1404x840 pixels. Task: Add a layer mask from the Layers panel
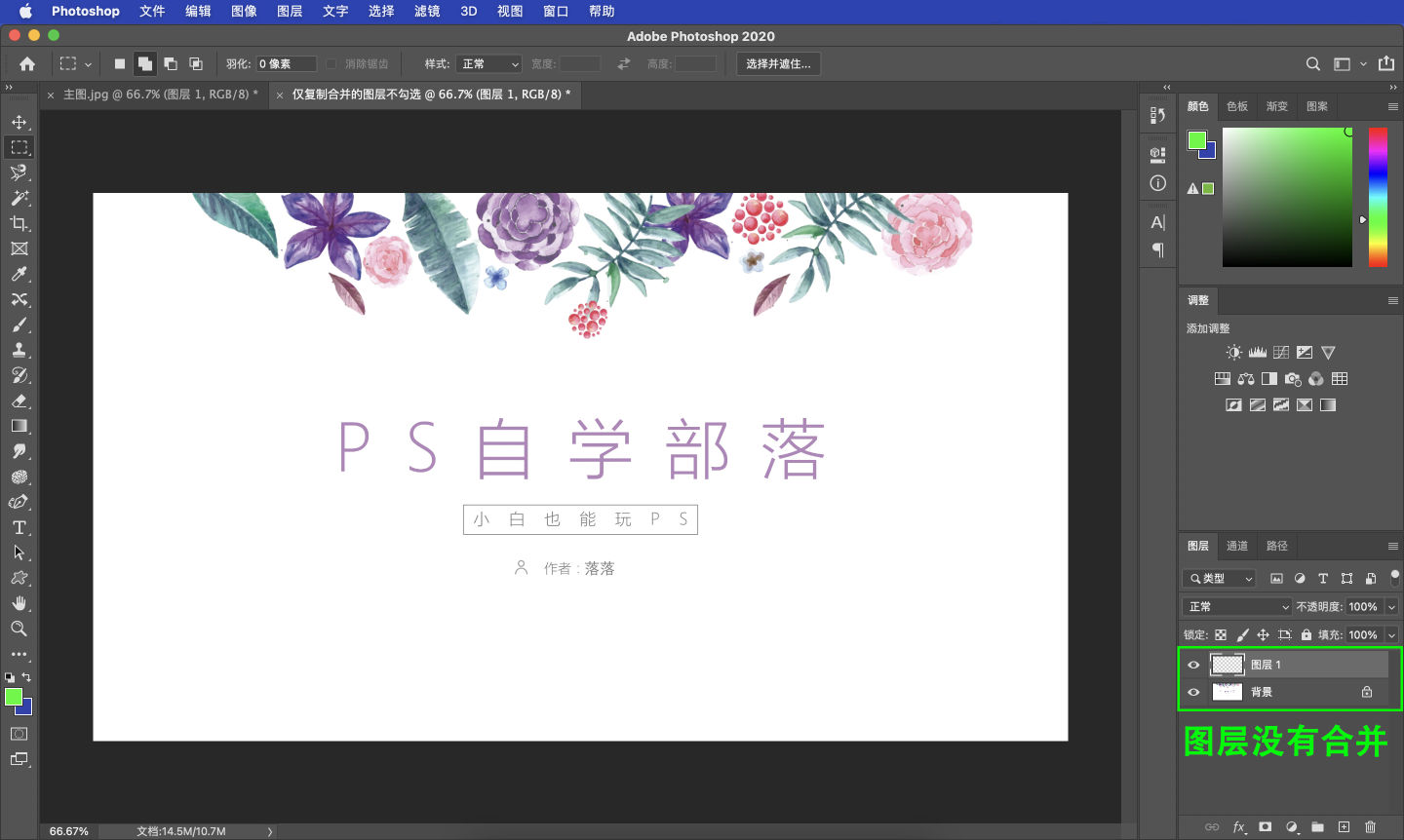1266,826
